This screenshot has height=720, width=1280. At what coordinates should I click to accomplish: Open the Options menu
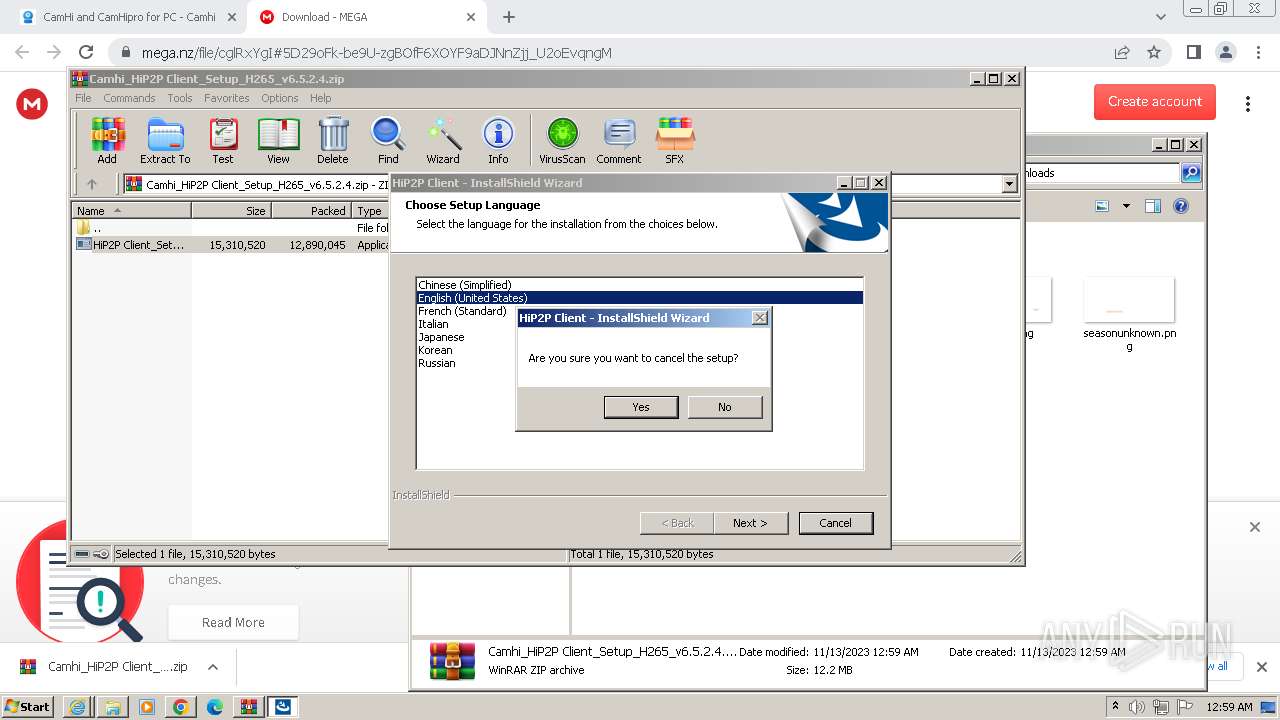click(280, 98)
